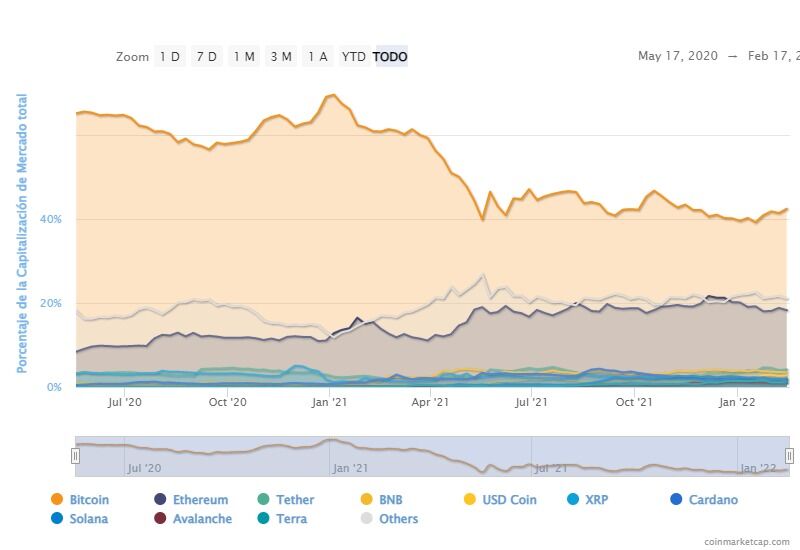Click the Solana legend dot
This screenshot has width=800, height=550.
(x=56, y=518)
